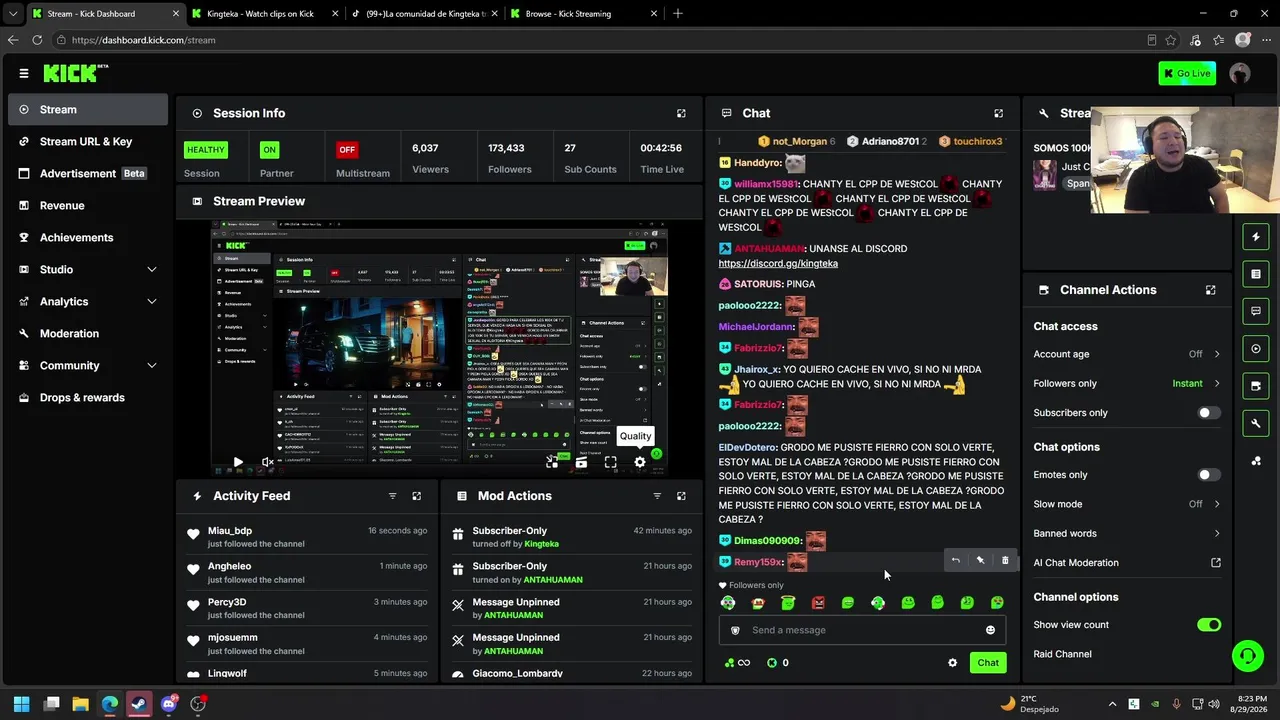
Task: Play the stream preview
Action: pos(238,462)
